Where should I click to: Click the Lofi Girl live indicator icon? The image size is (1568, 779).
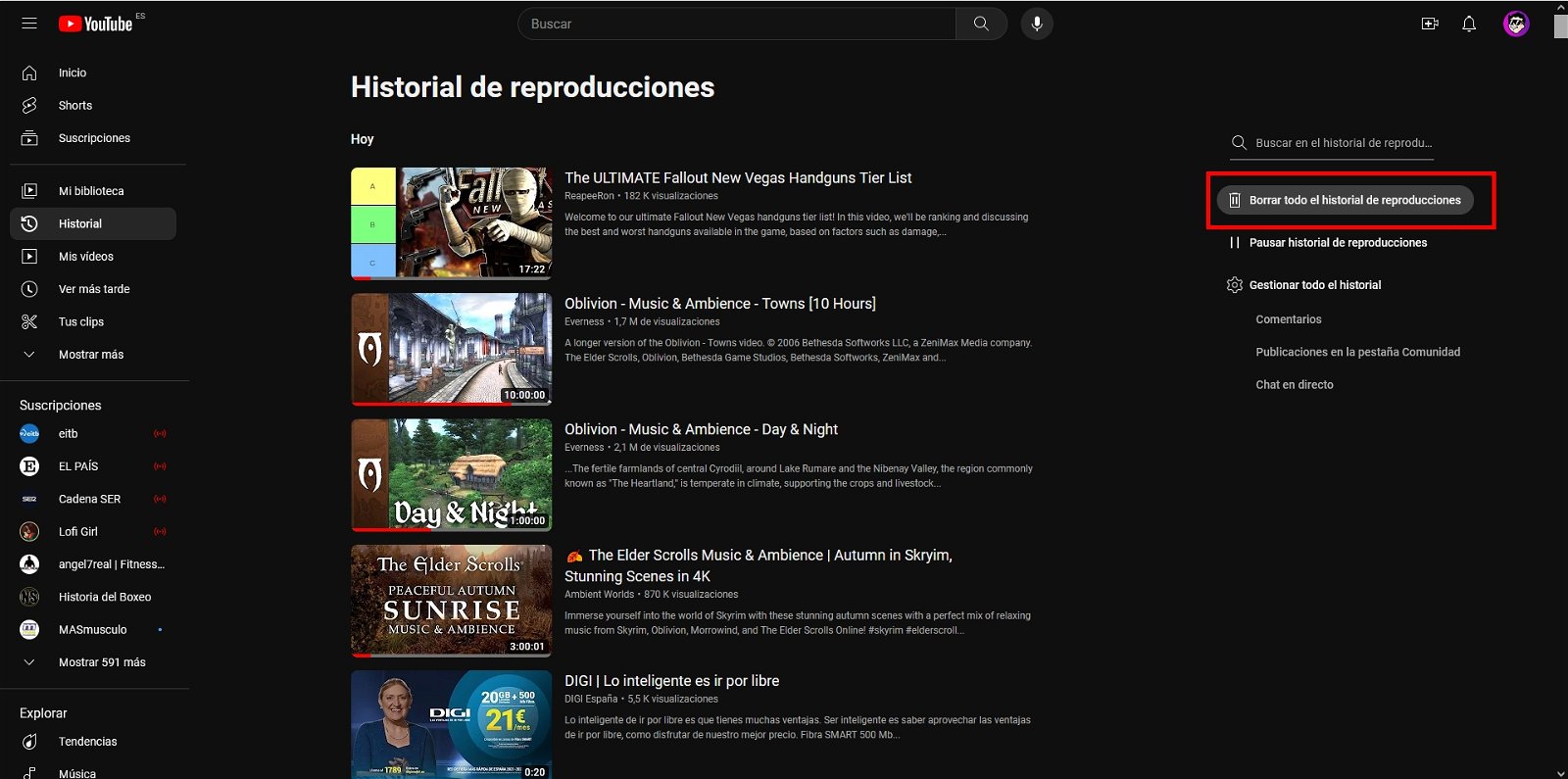pyautogui.click(x=160, y=531)
